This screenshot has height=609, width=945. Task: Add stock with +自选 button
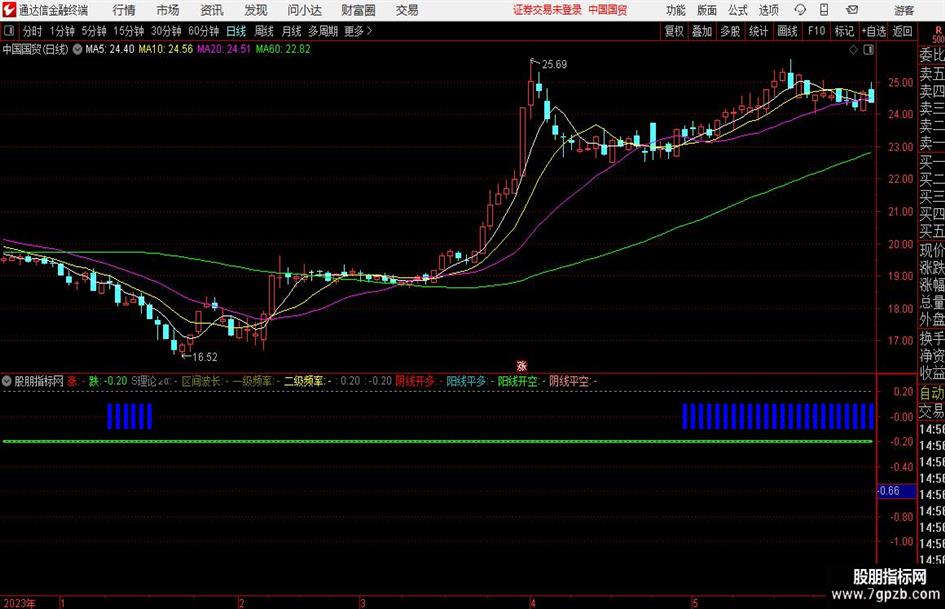[x=873, y=31]
